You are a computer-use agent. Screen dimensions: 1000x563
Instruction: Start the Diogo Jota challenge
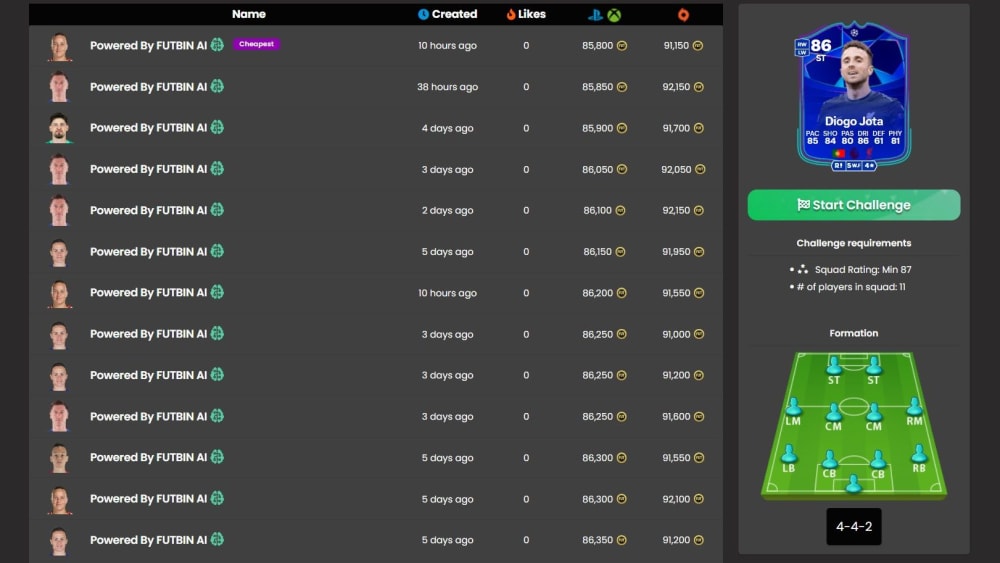coord(853,205)
